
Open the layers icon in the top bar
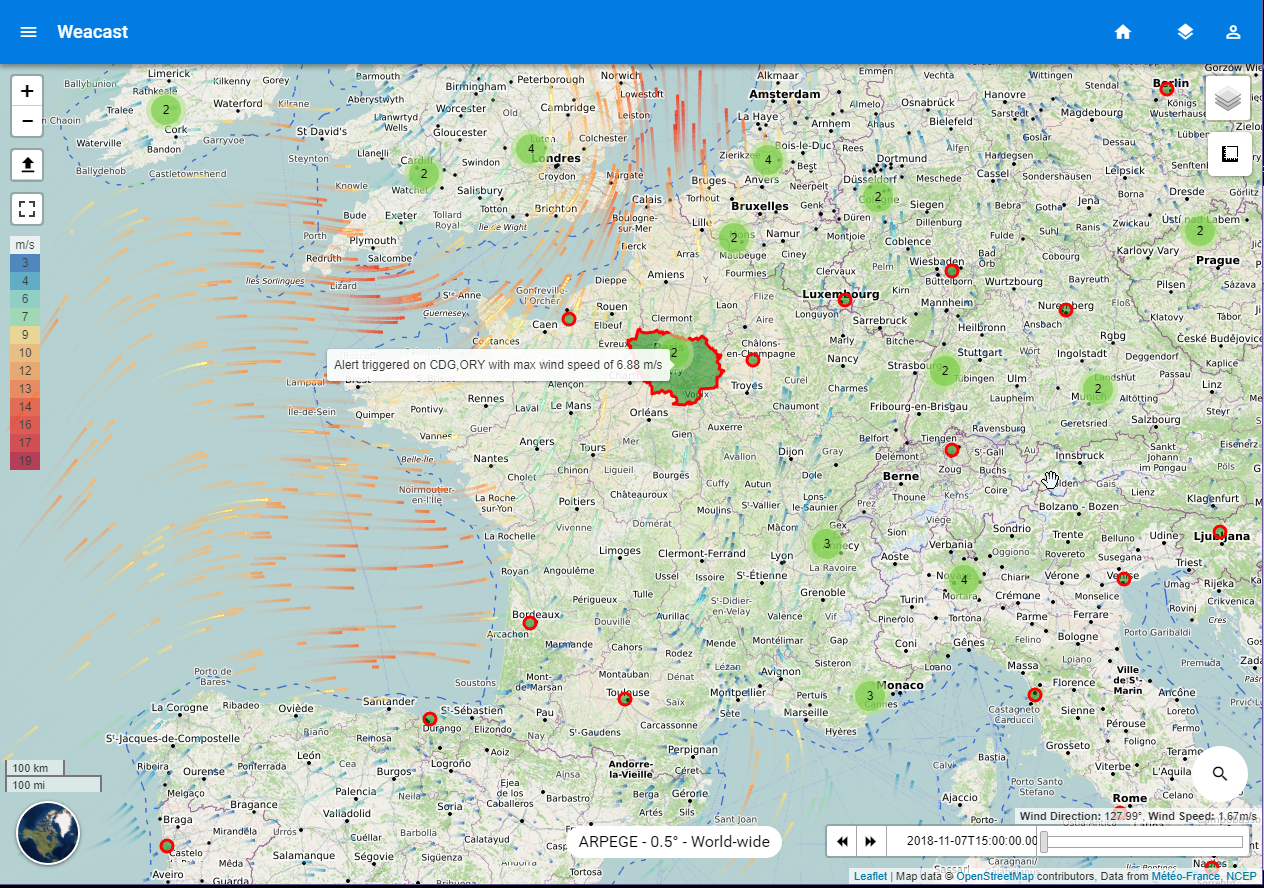tap(1185, 32)
